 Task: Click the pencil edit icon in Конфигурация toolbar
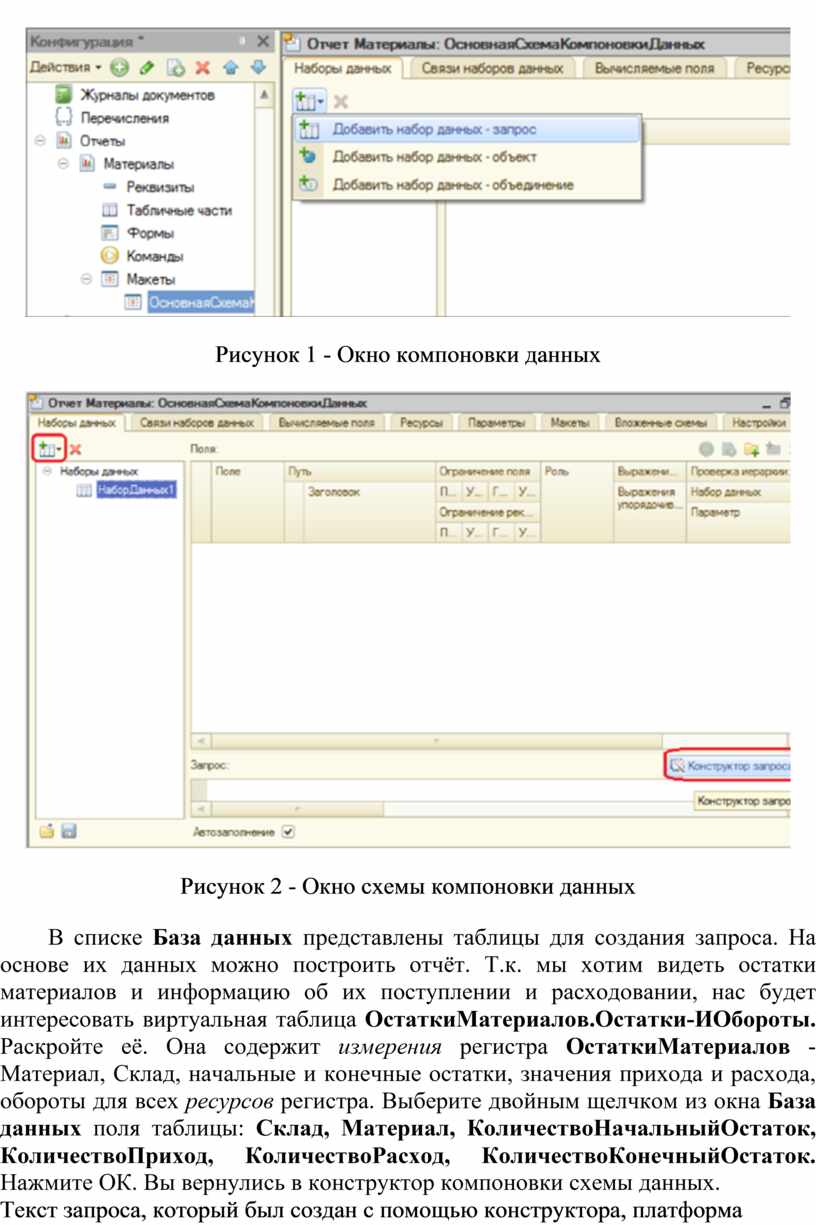146,68
